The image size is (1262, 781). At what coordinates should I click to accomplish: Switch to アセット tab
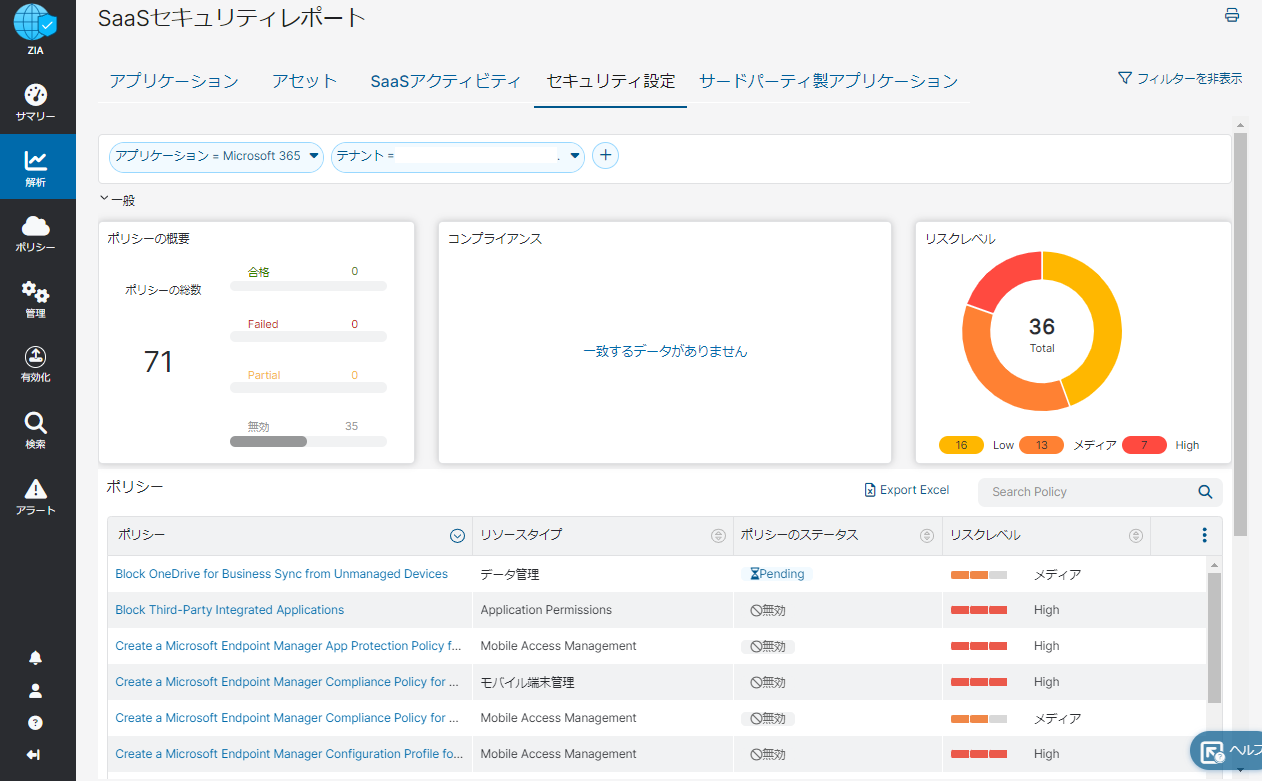pos(304,81)
